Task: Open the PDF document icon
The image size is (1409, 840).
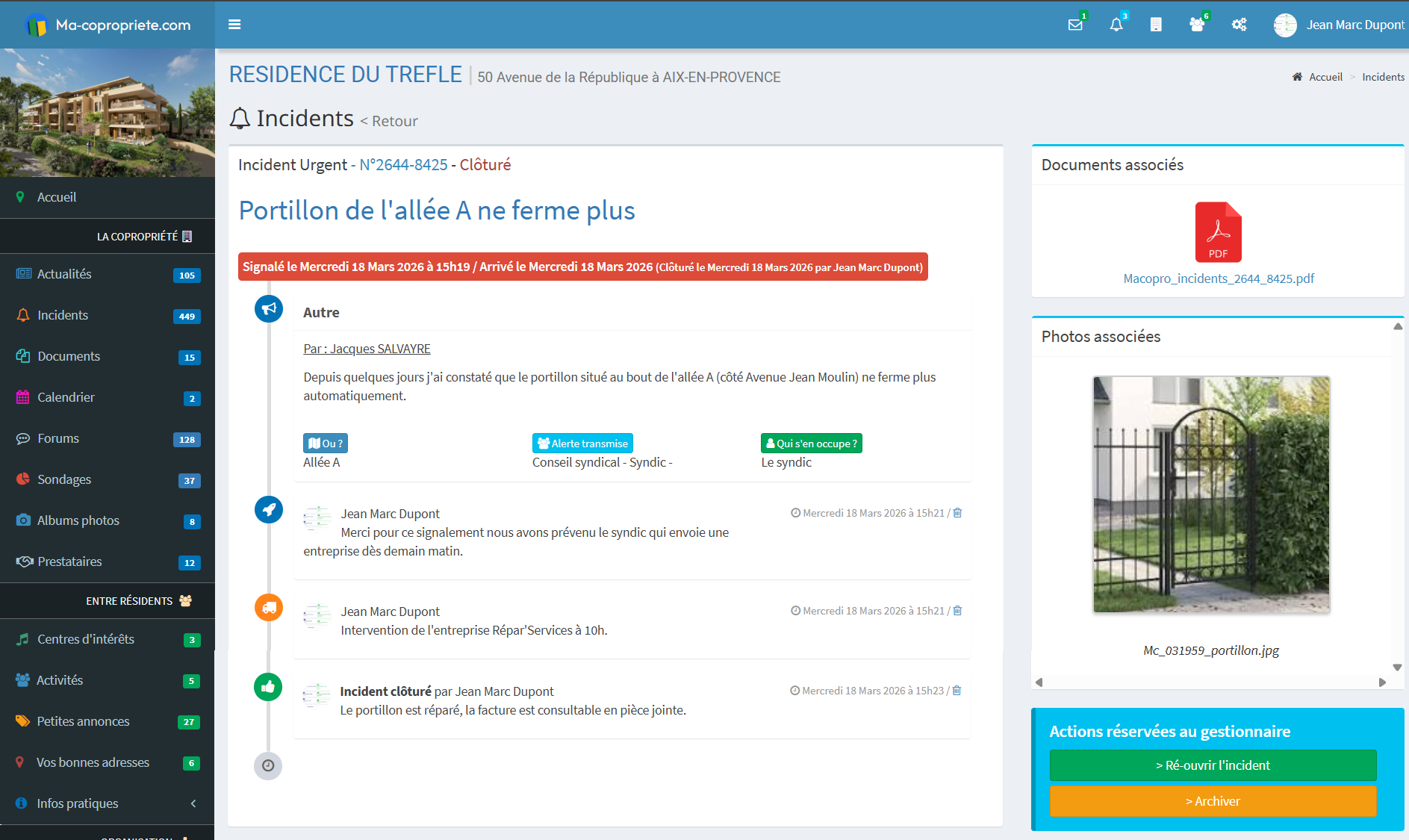Action: point(1218,232)
